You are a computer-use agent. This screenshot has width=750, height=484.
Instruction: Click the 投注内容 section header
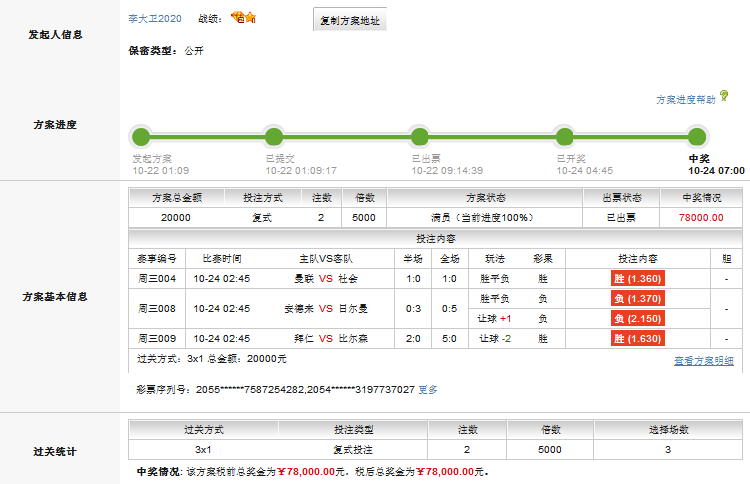(435, 238)
